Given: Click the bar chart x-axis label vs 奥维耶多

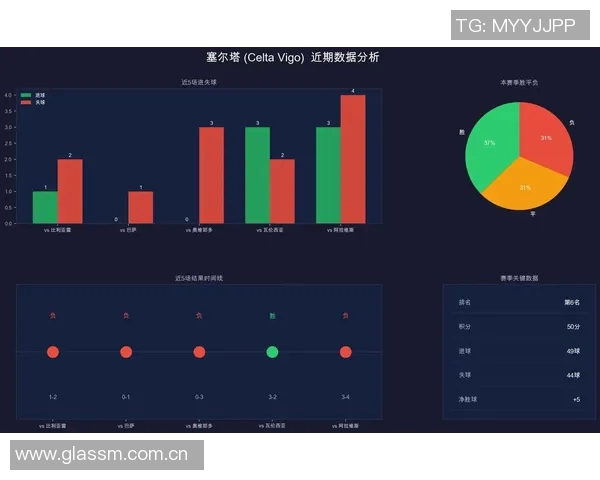Looking at the screenshot, I should click(199, 230).
